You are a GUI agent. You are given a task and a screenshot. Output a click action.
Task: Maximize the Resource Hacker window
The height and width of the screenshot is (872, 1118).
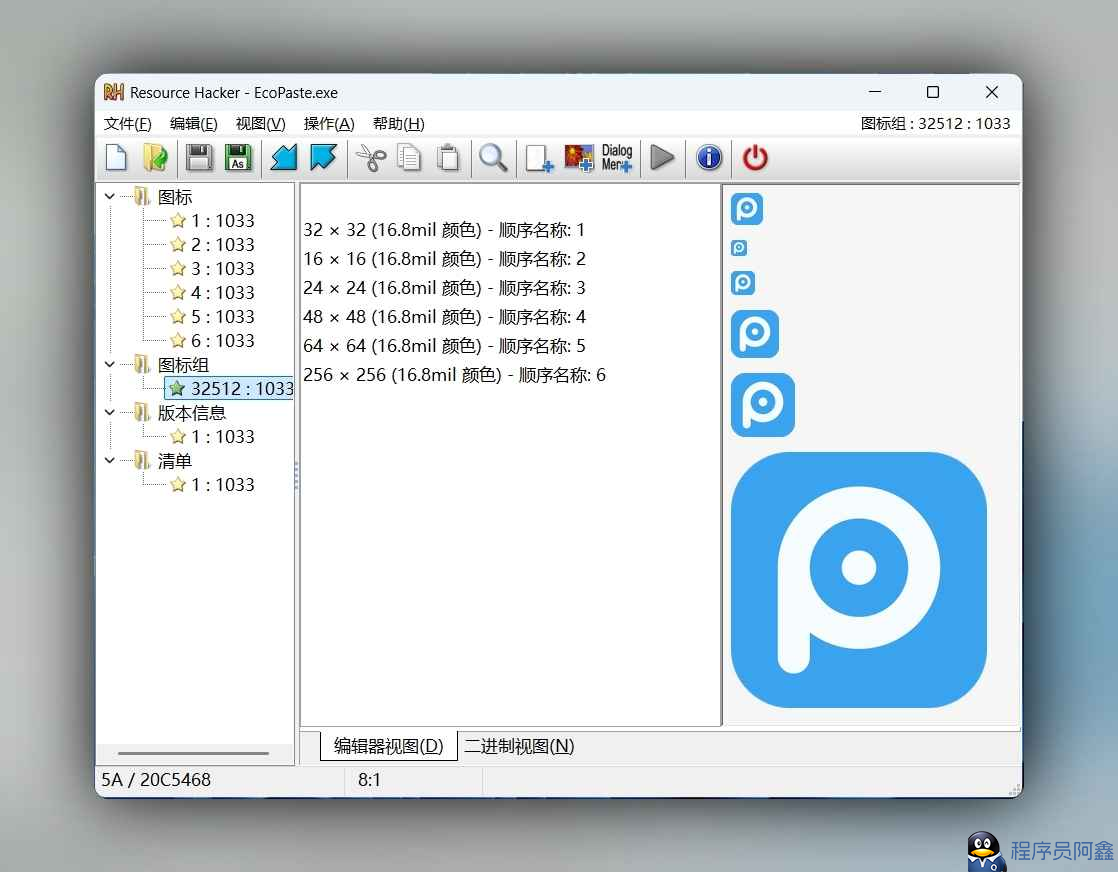click(933, 92)
